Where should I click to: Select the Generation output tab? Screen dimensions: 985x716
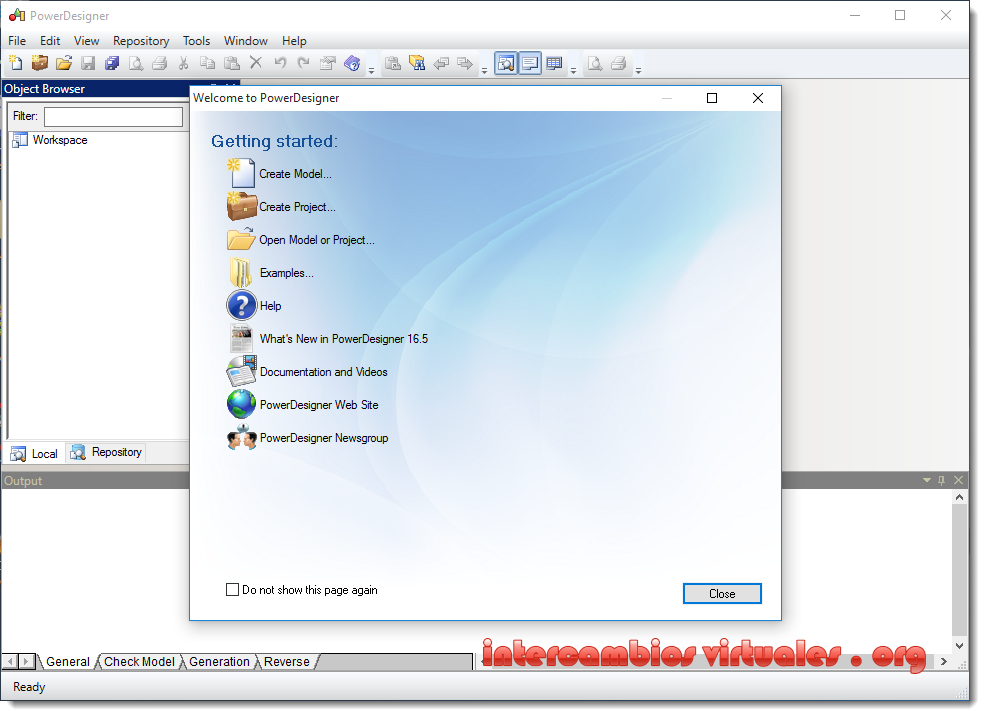[x=219, y=661]
